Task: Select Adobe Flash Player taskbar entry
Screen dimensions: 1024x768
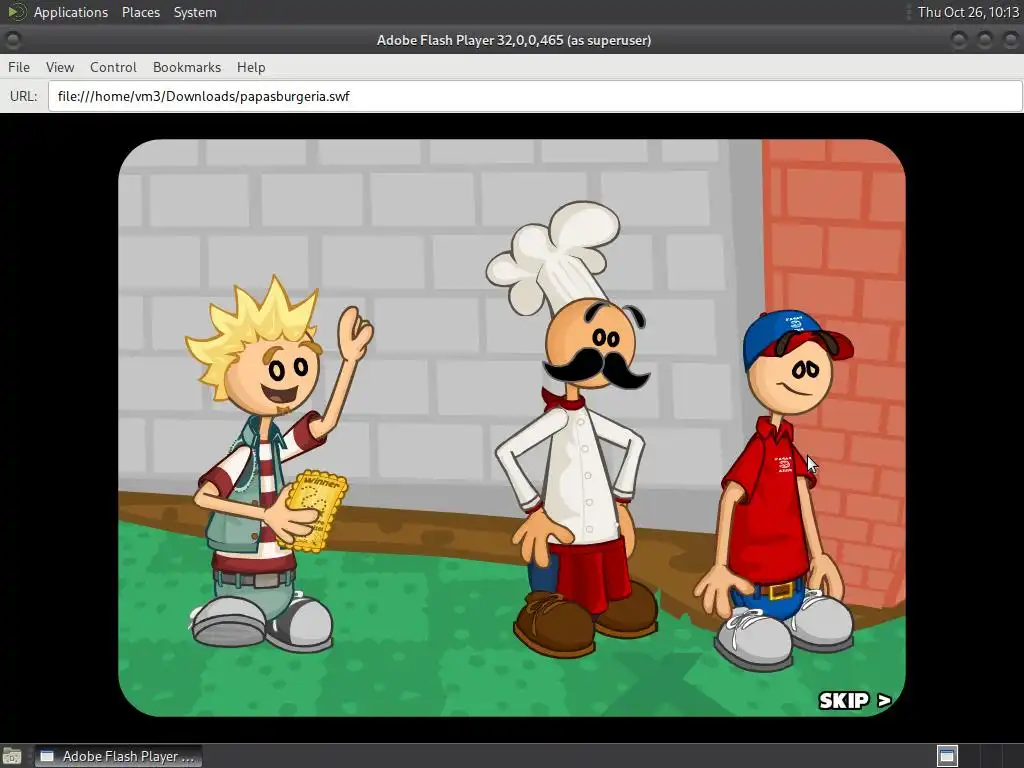Action: 118,756
